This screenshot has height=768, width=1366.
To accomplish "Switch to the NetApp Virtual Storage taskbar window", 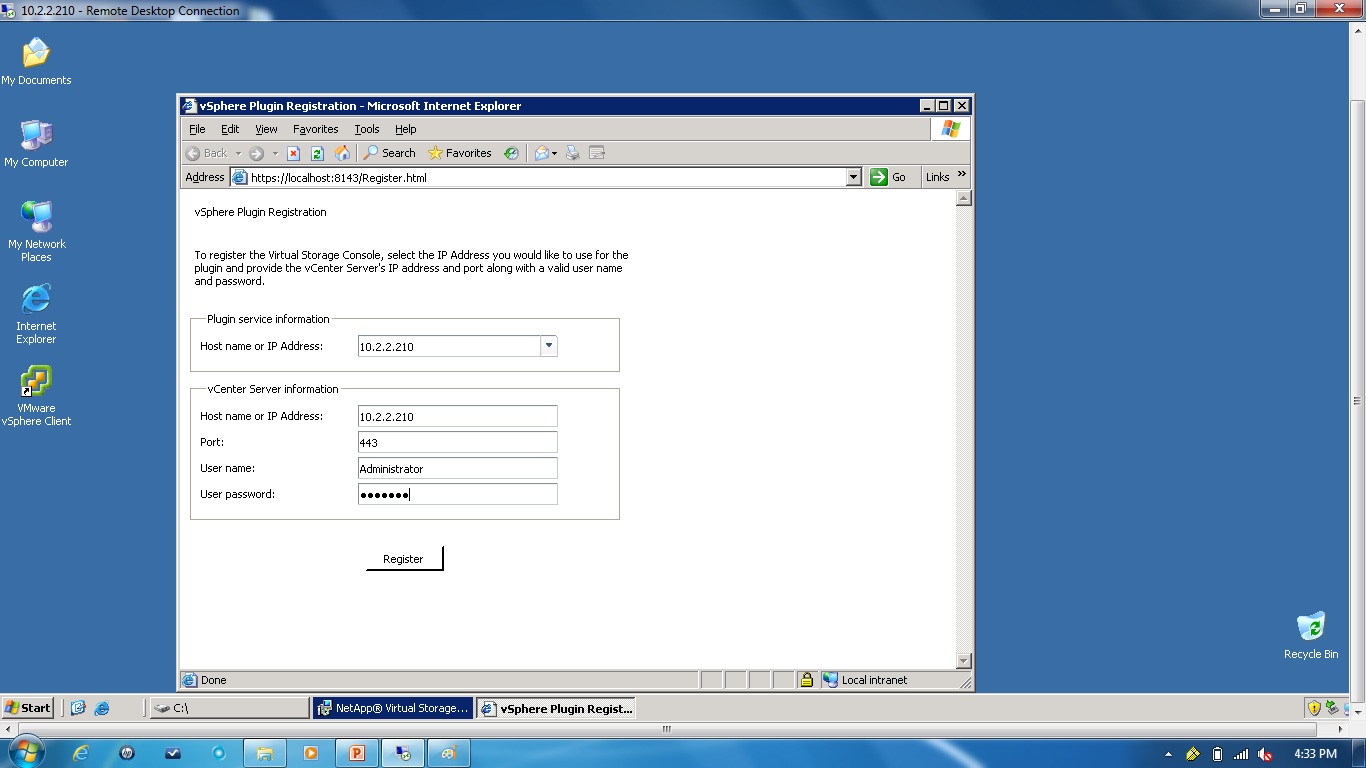I will (392, 708).
